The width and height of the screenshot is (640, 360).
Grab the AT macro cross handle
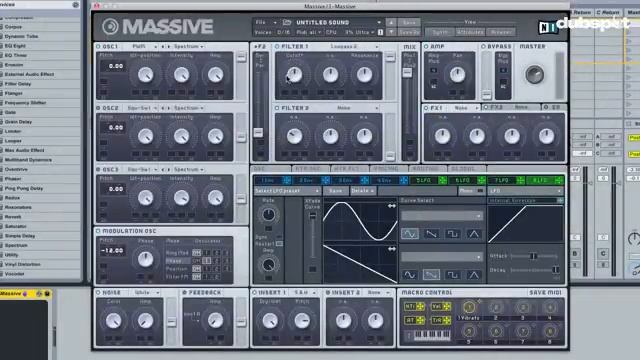coord(420,320)
